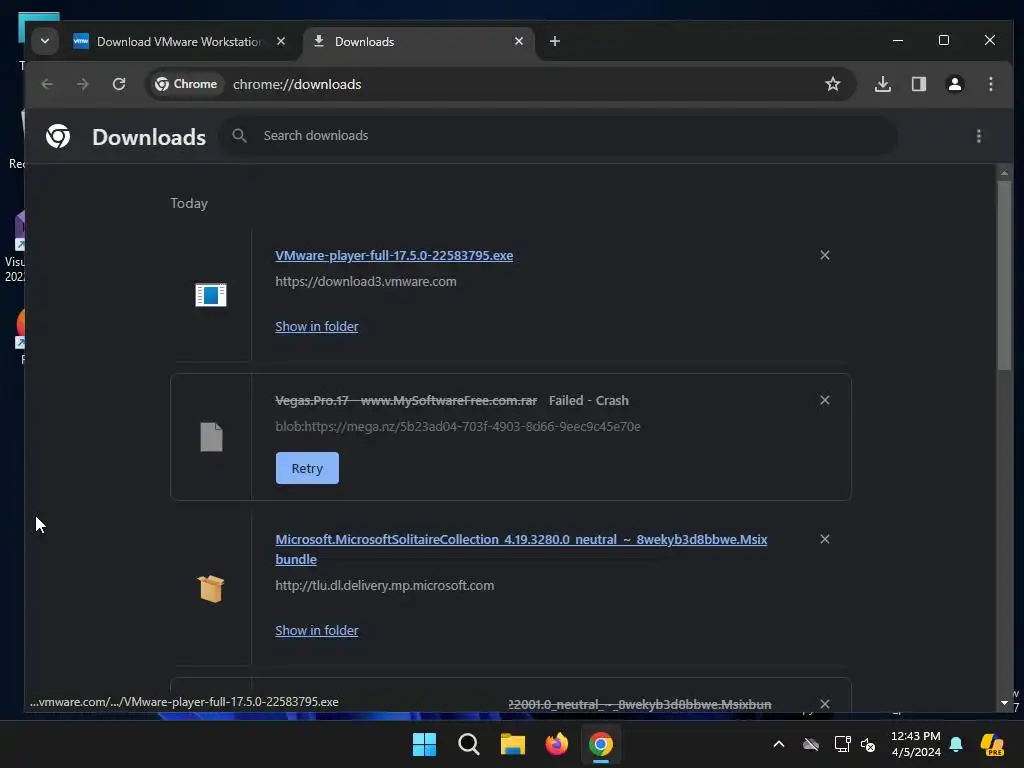Show VMware player download in folder

(317, 327)
